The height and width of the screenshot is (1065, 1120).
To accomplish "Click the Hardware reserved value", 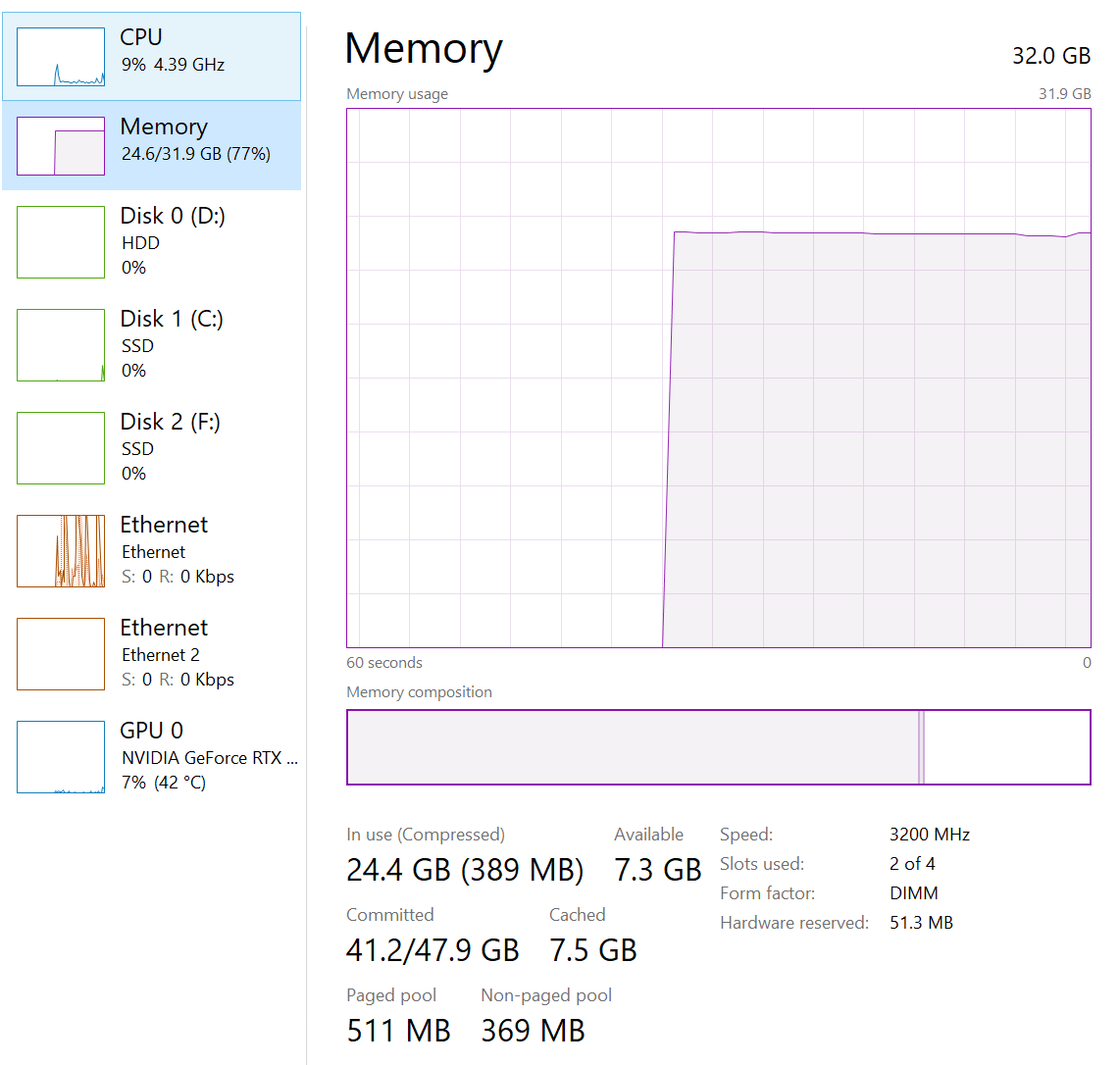I will coord(921,923).
